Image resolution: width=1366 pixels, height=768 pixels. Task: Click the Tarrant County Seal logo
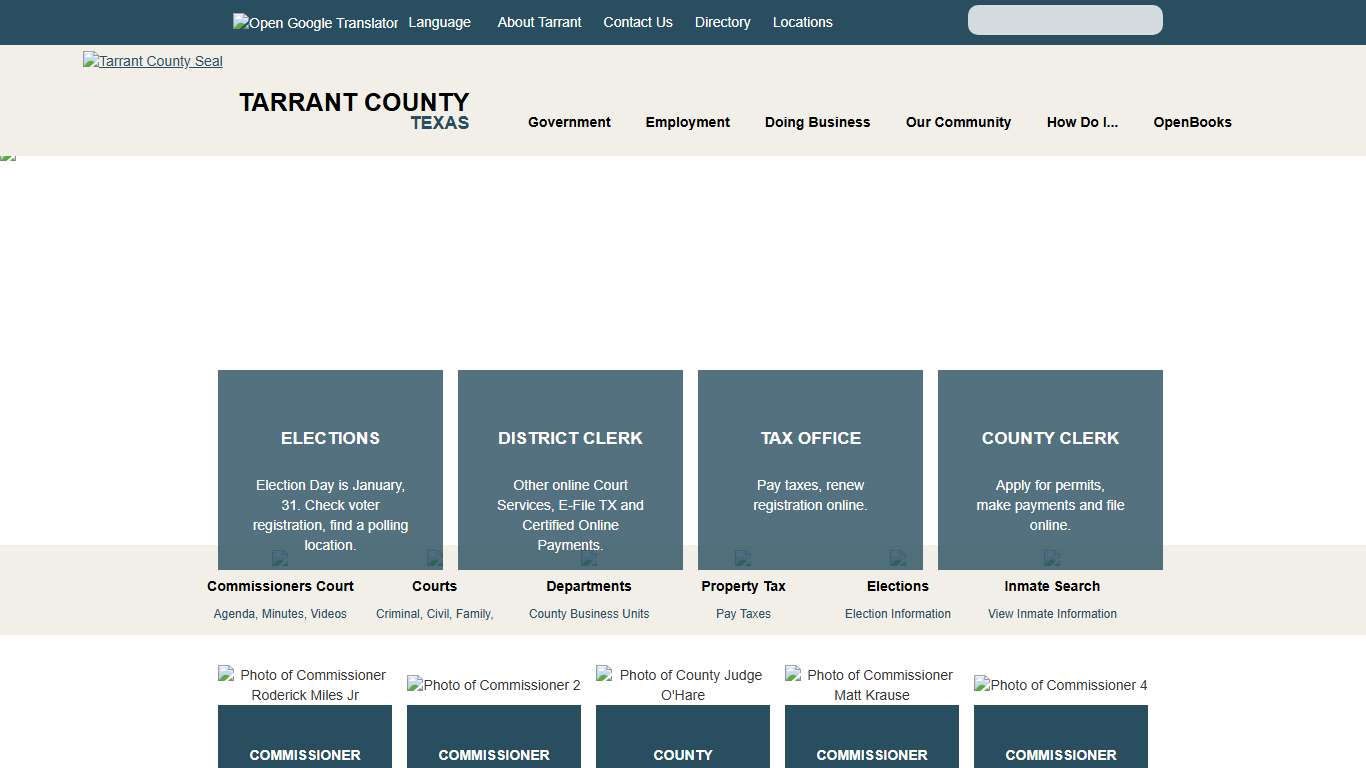click(152, 61)
